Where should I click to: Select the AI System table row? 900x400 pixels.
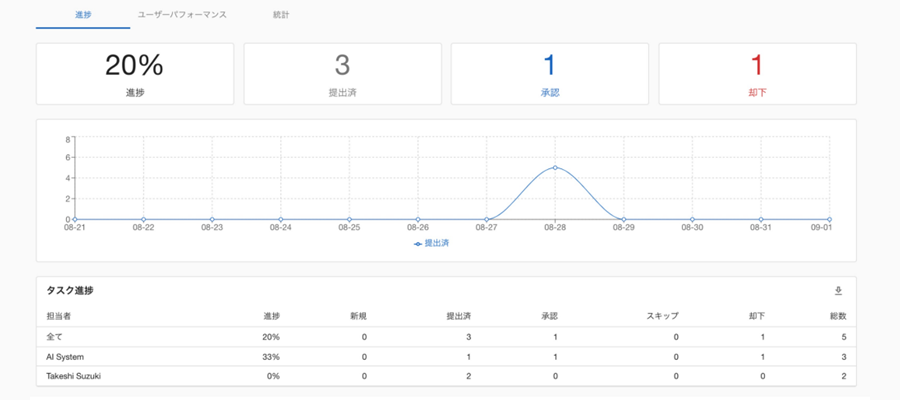446,356
